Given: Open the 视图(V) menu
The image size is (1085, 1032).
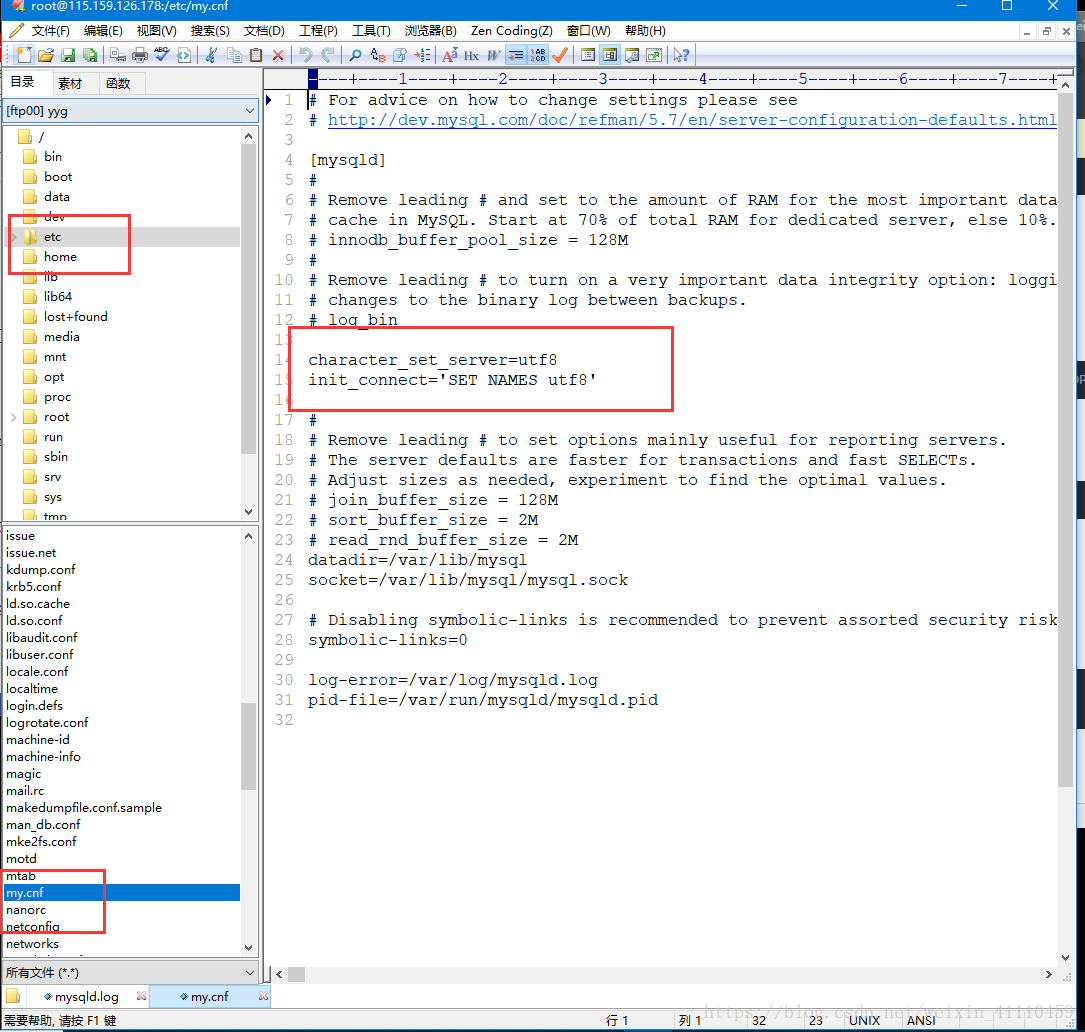Looking at the screenshot, I should pyautogui.click(x=156, y=31).
